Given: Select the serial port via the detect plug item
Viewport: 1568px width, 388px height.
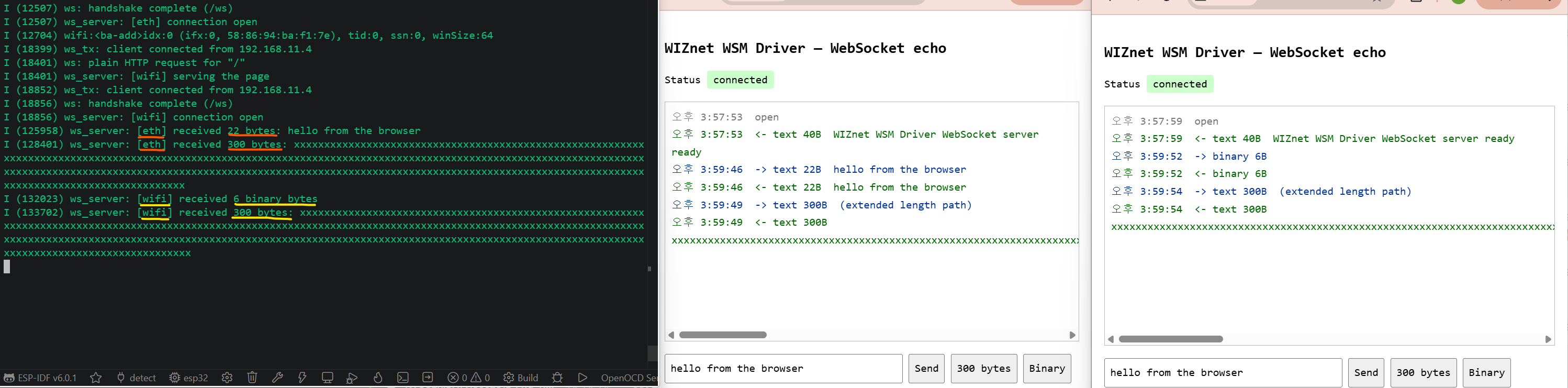Looking at the screenshot, I should point(137,378).
